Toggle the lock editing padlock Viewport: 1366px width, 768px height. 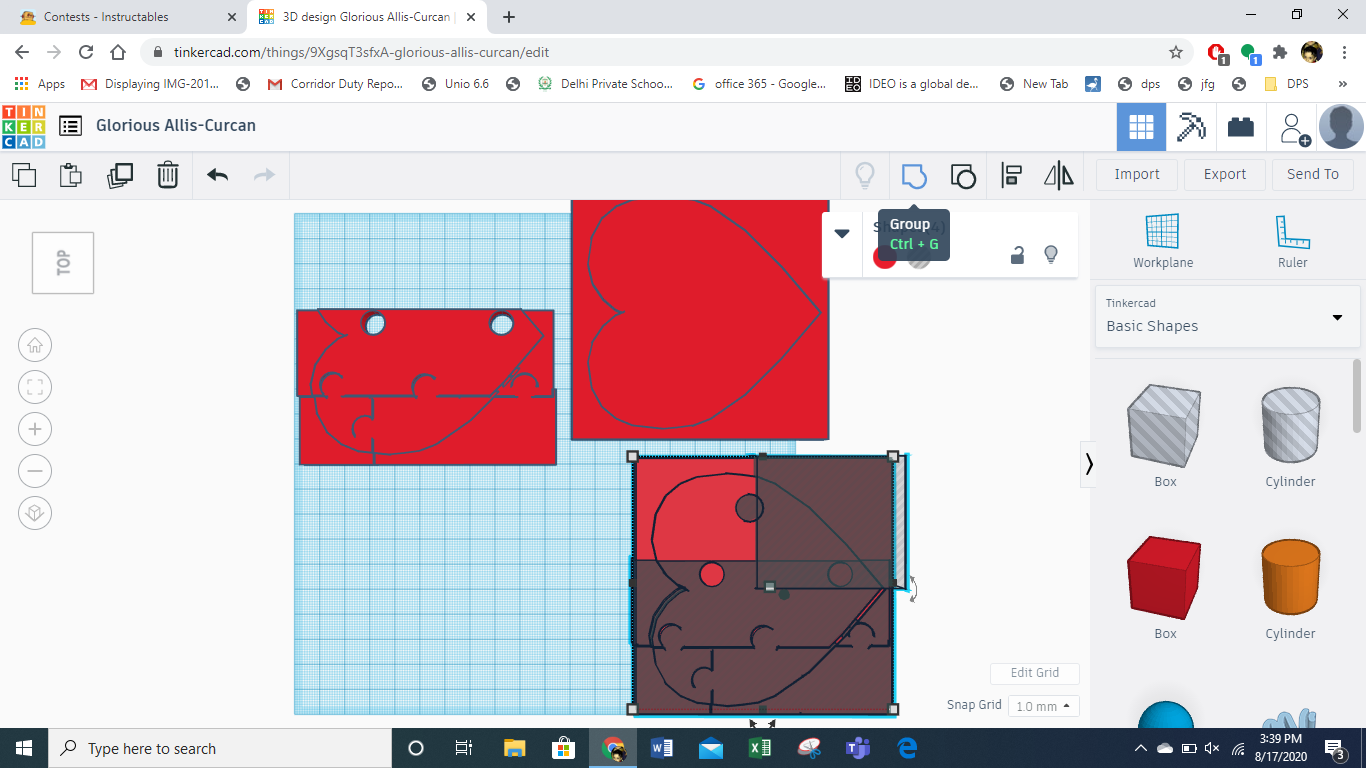click(1017, 255)
